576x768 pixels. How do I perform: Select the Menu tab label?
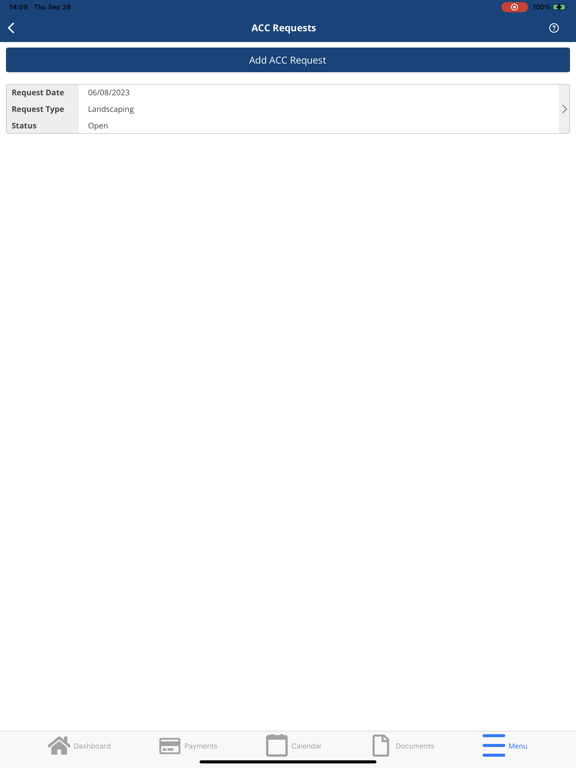(x=518, y=746)
